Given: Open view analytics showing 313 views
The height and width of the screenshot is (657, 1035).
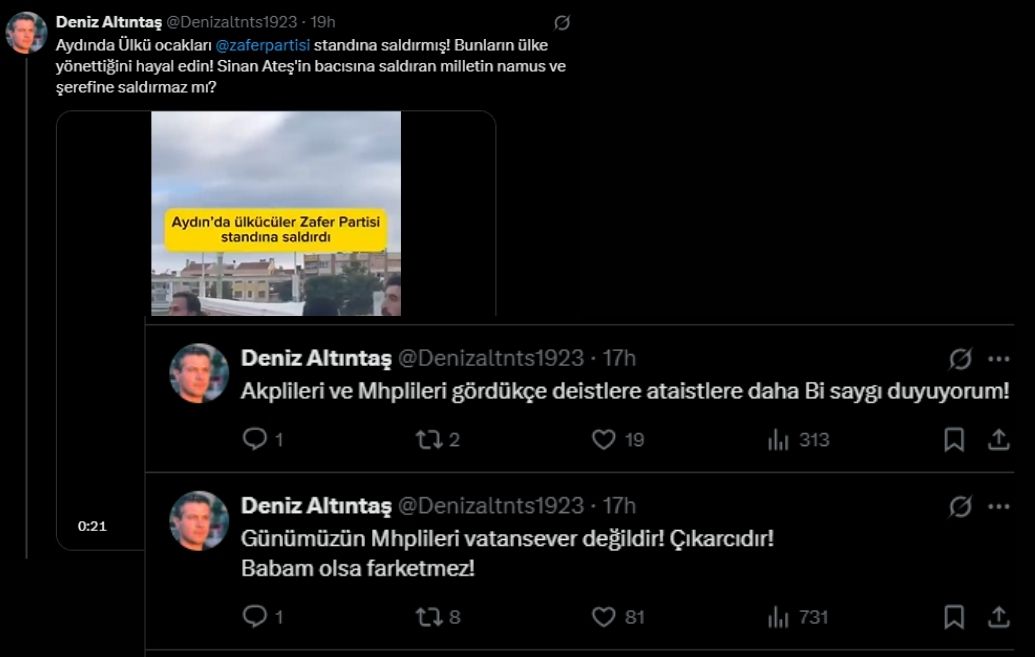Looking at the screenshot, I should point(778,439).
